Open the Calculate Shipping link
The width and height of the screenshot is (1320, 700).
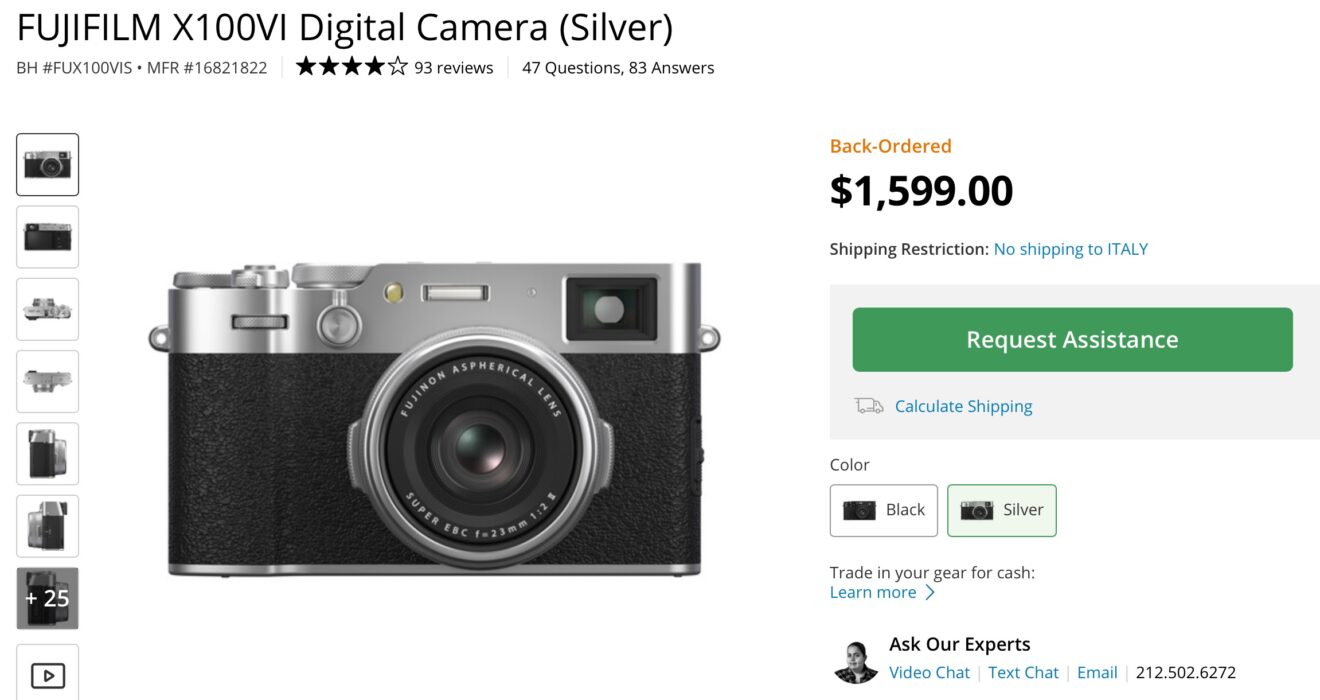[963, 406]
